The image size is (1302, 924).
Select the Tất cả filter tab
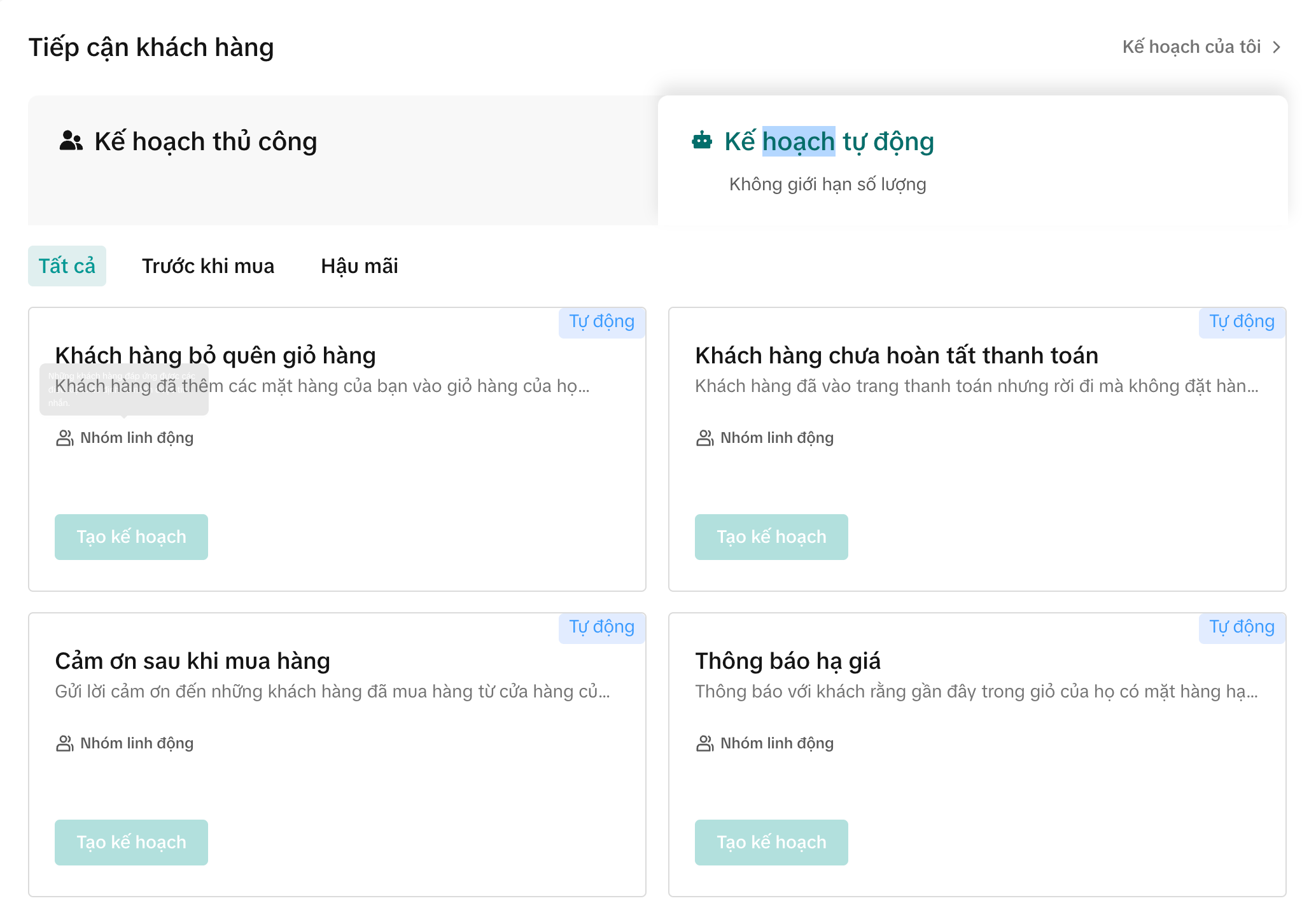(67, 266)
